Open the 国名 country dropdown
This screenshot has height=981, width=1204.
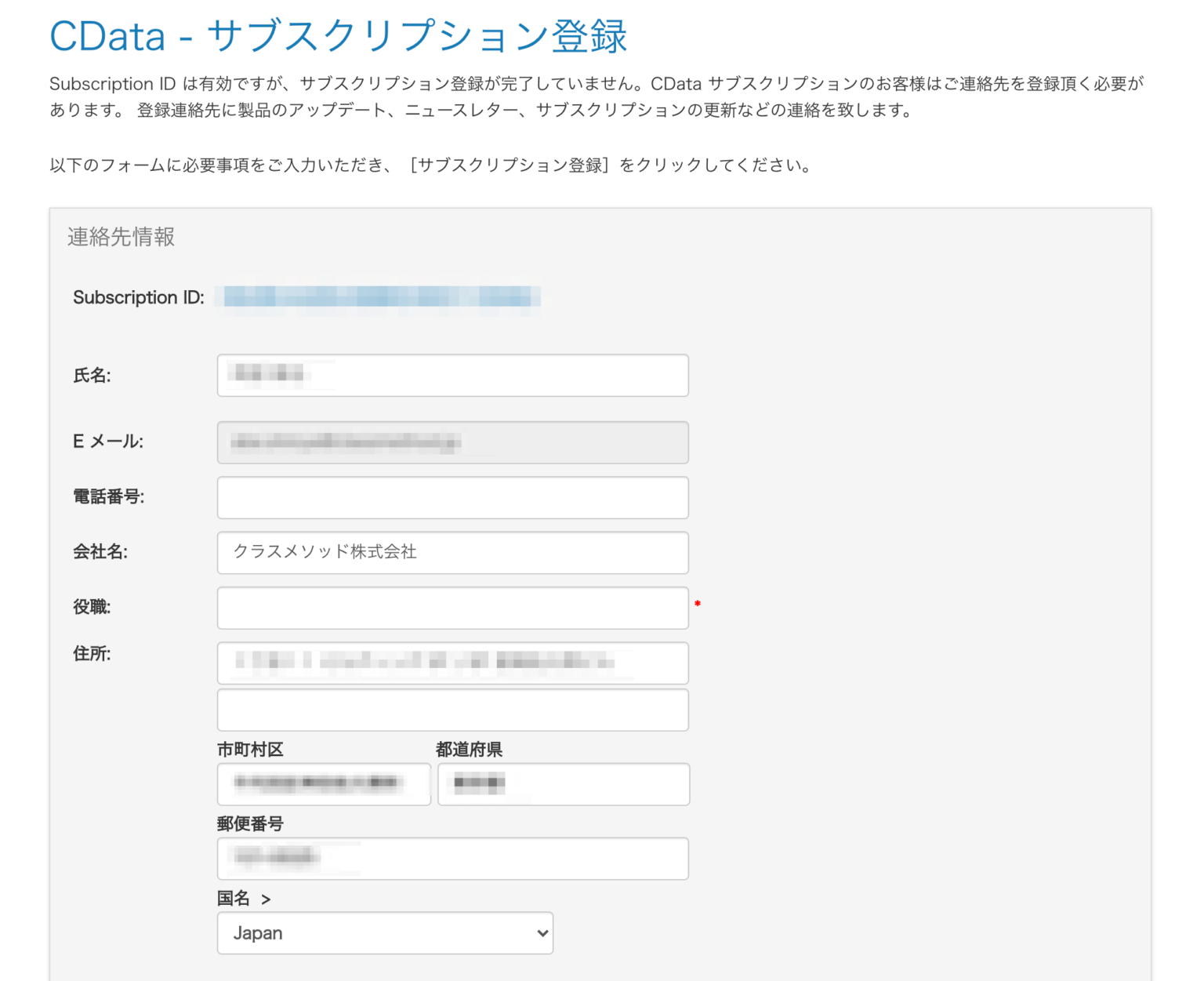(383, 933)
